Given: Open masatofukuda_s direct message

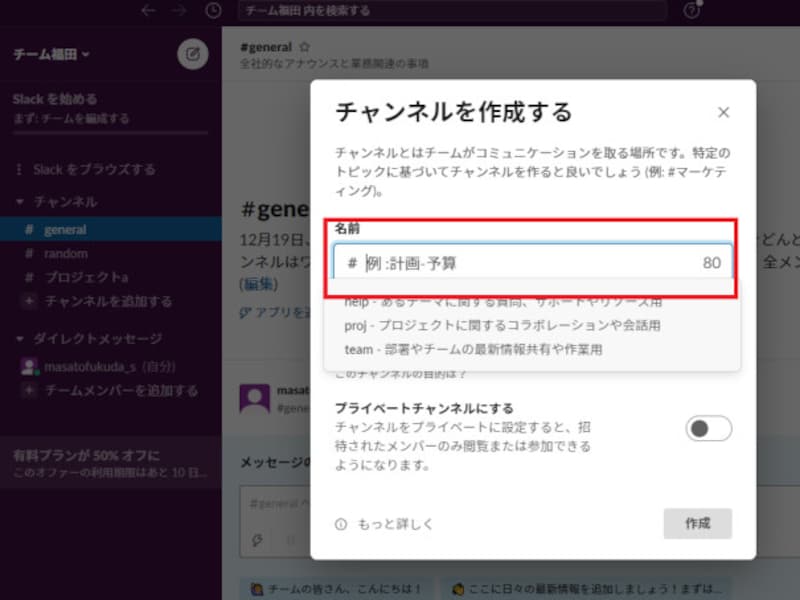Looking at the screenshot, I should point(111,367).
